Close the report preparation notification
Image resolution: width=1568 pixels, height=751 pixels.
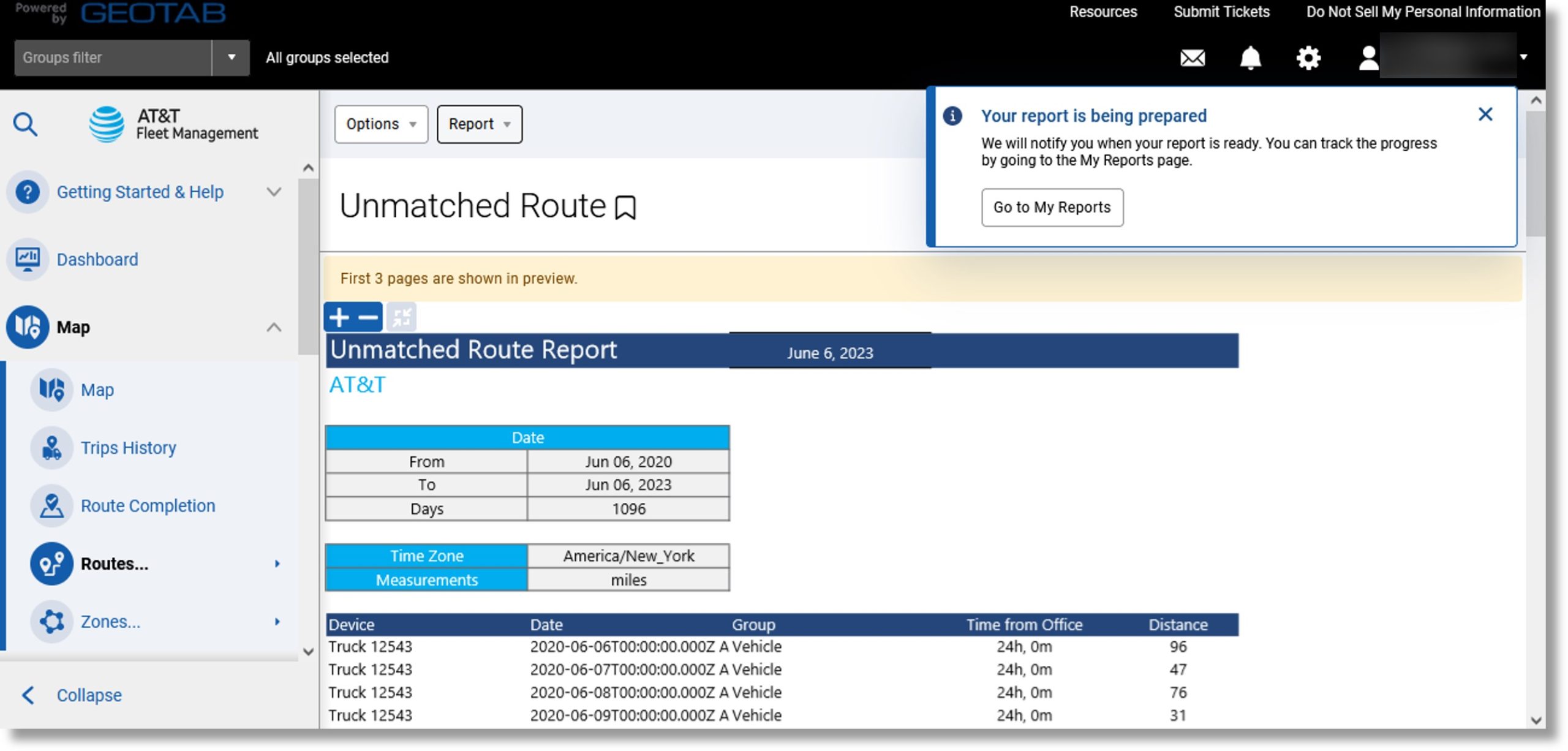(1485, 113)
